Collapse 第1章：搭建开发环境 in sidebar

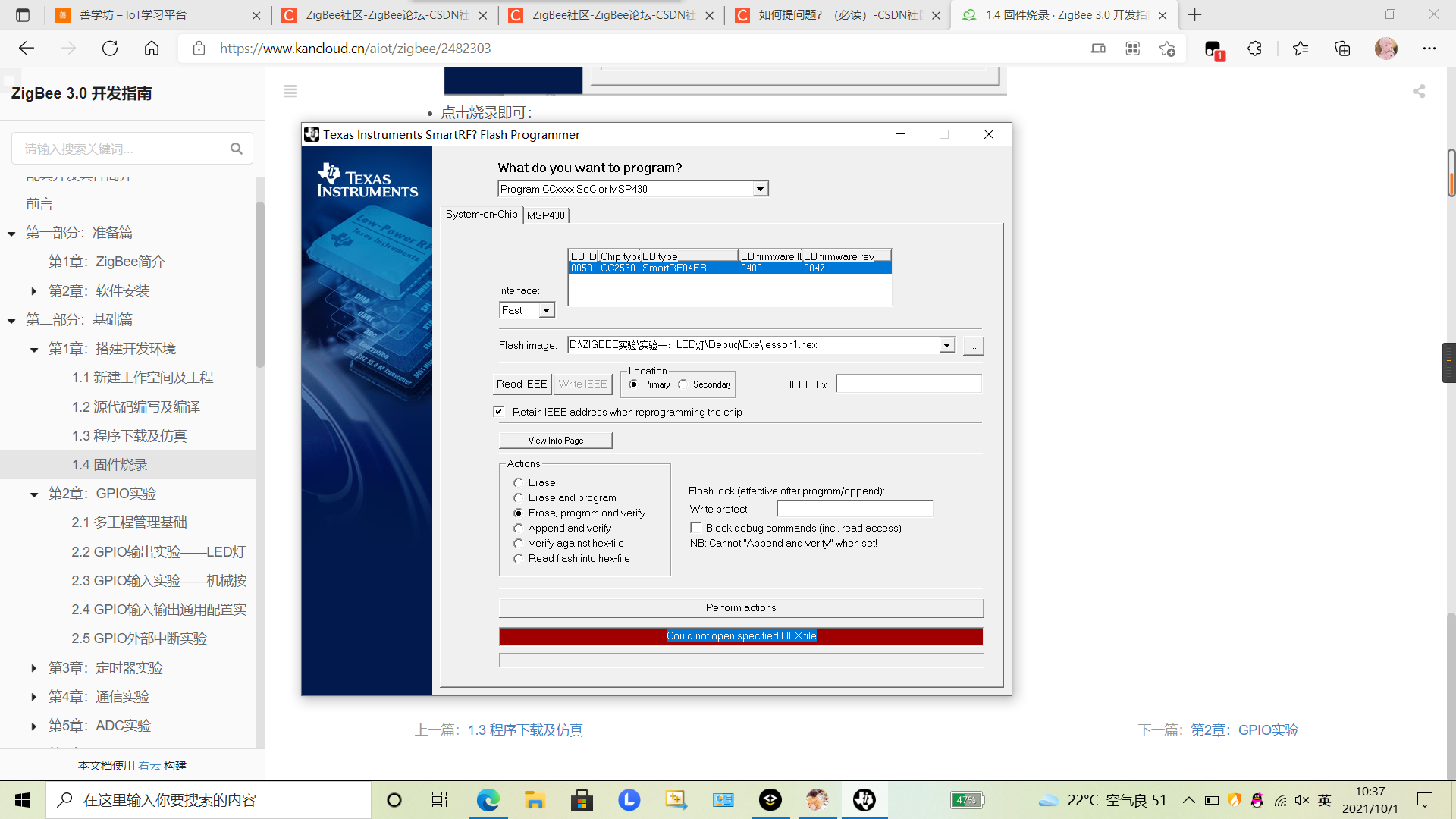coord(34,350)
